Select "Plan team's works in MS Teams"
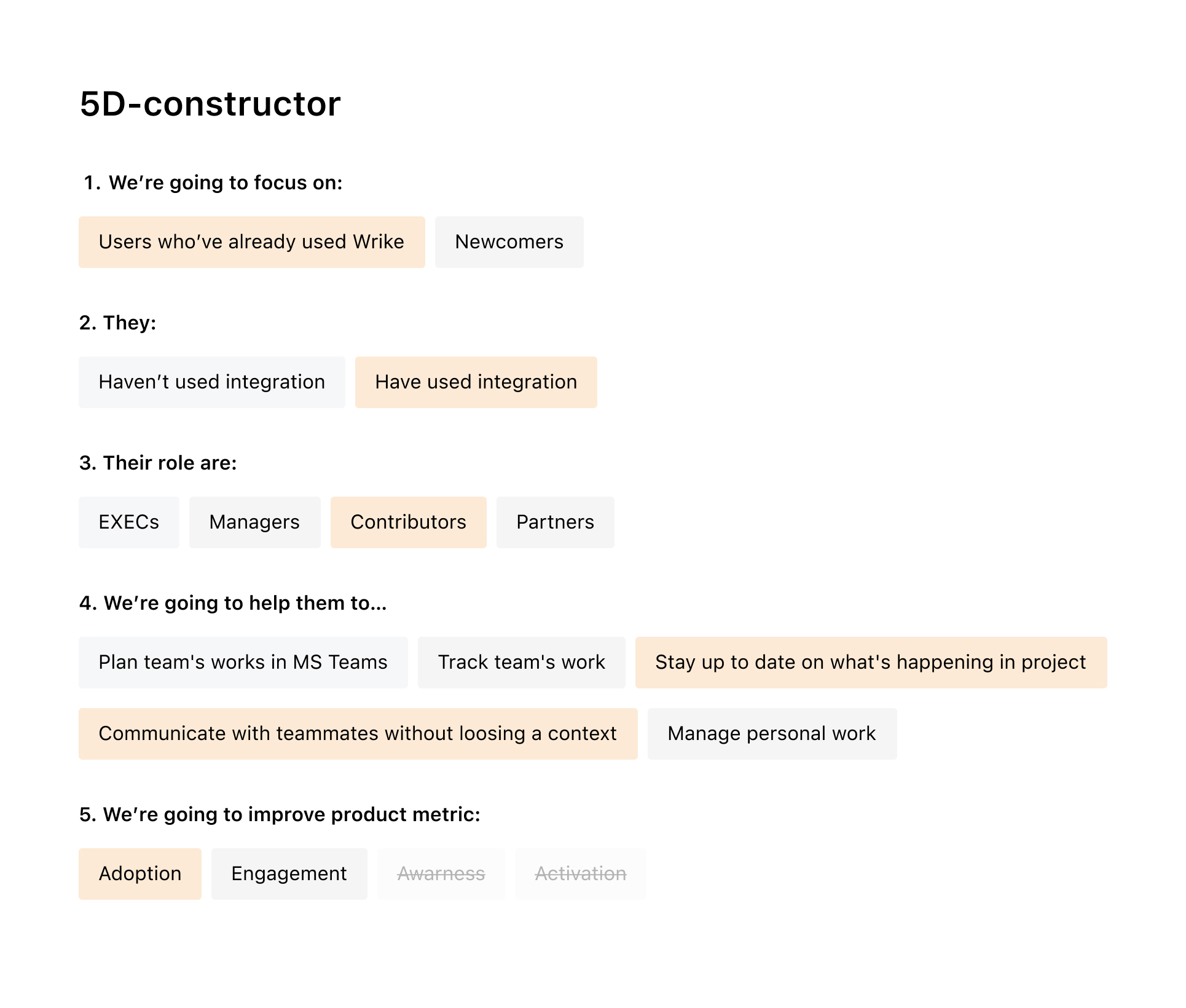The width and height of the screenshot is (1186, 1008). [x=243, y=662]
